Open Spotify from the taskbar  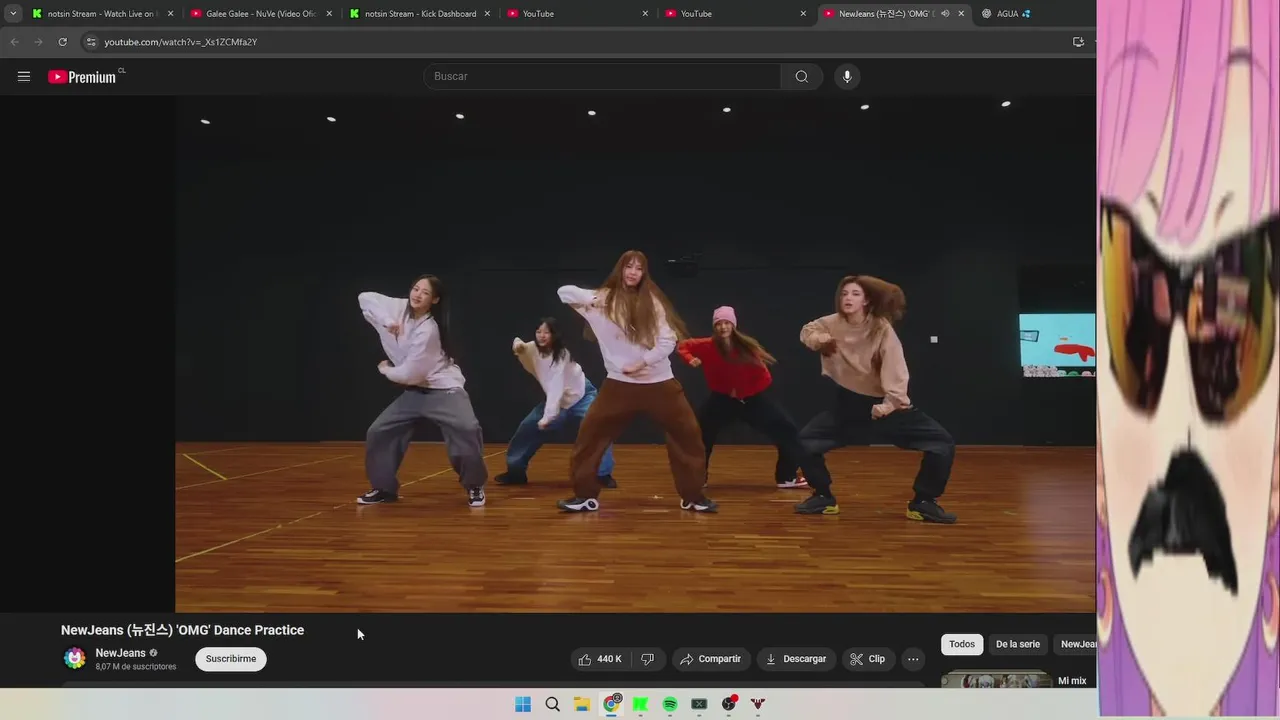670,704
